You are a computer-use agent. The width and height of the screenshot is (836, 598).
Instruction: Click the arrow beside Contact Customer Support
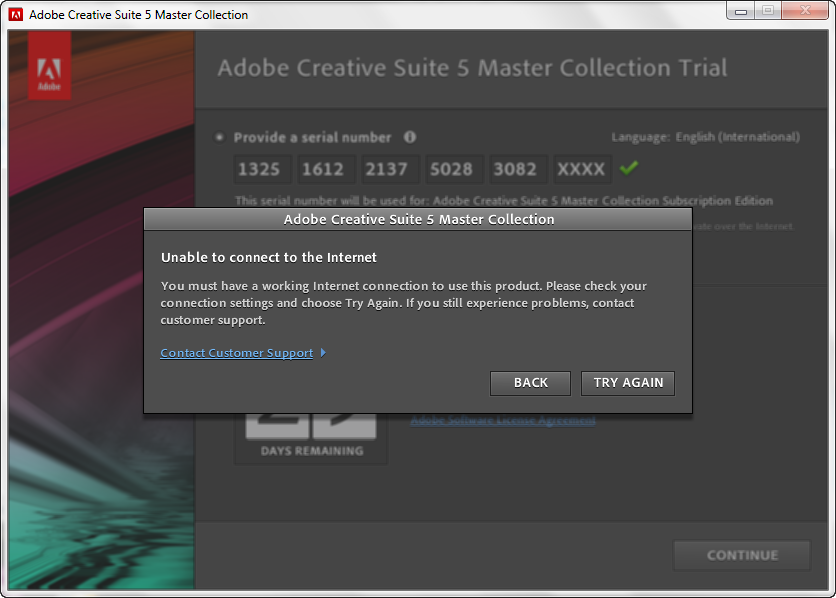323,353
